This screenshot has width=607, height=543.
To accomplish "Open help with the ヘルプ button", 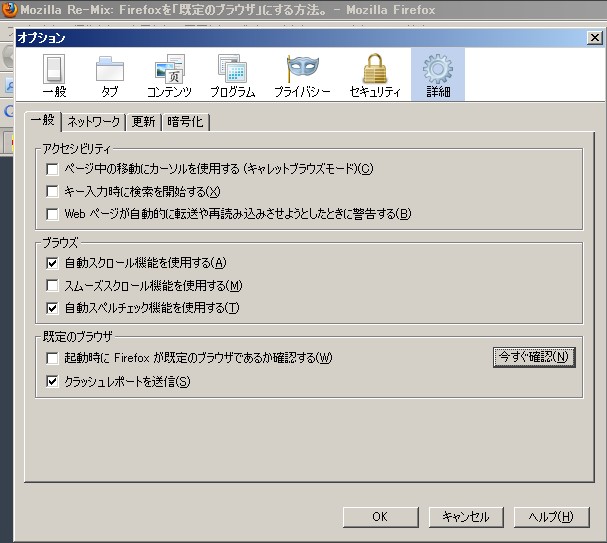I will click(551, 517).
